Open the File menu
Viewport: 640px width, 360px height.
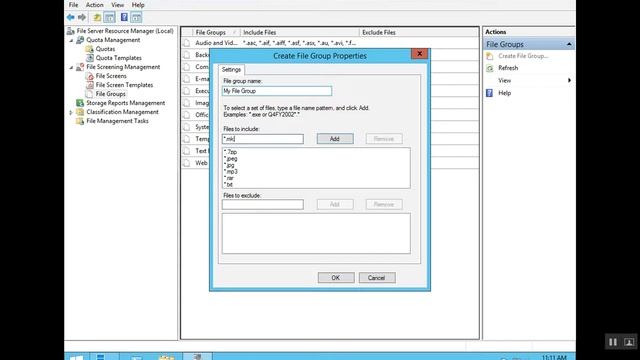73,5
